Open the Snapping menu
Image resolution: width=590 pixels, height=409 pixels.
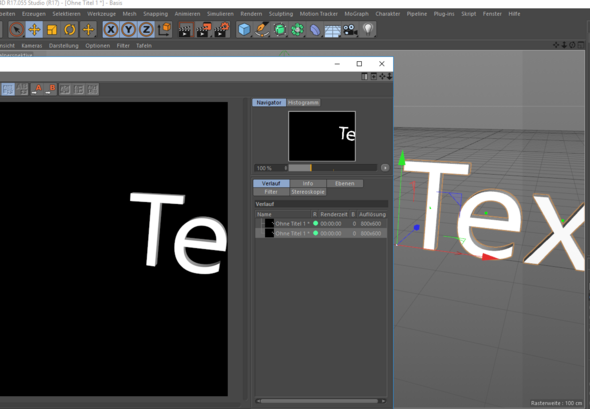(155, 14)
